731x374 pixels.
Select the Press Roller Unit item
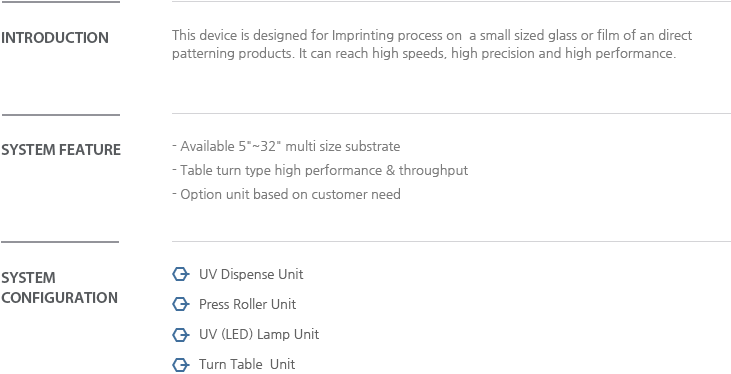pos(247,305)
